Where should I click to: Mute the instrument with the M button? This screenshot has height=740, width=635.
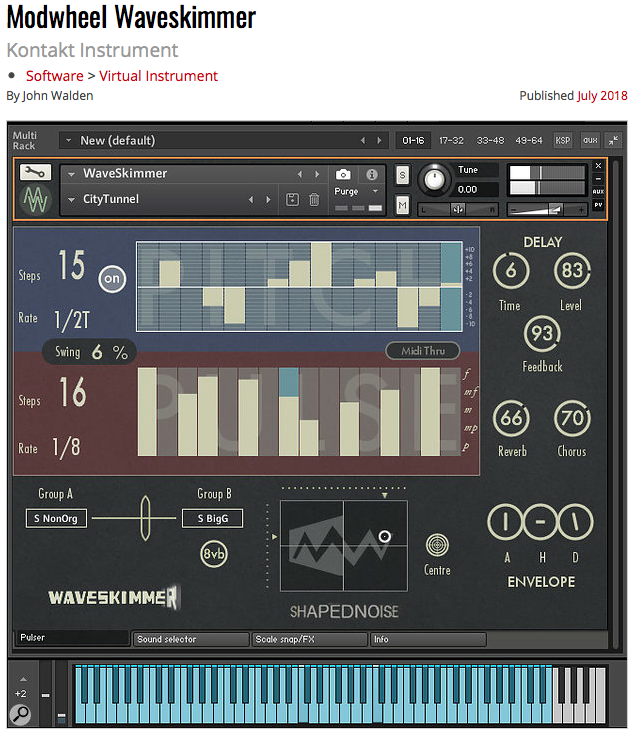(x=402, y=205)
